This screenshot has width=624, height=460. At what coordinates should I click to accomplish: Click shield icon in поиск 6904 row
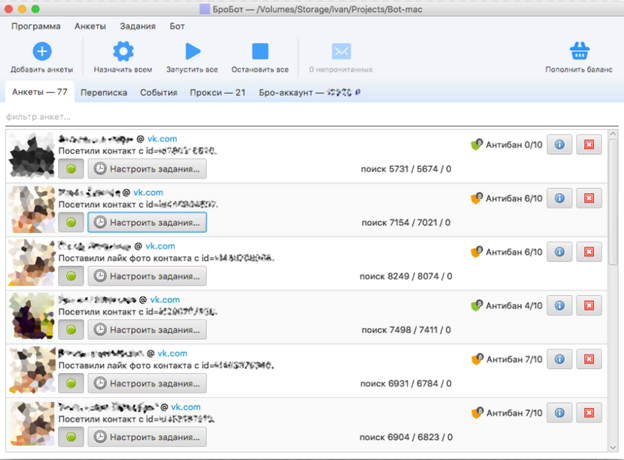coord(476,413)
